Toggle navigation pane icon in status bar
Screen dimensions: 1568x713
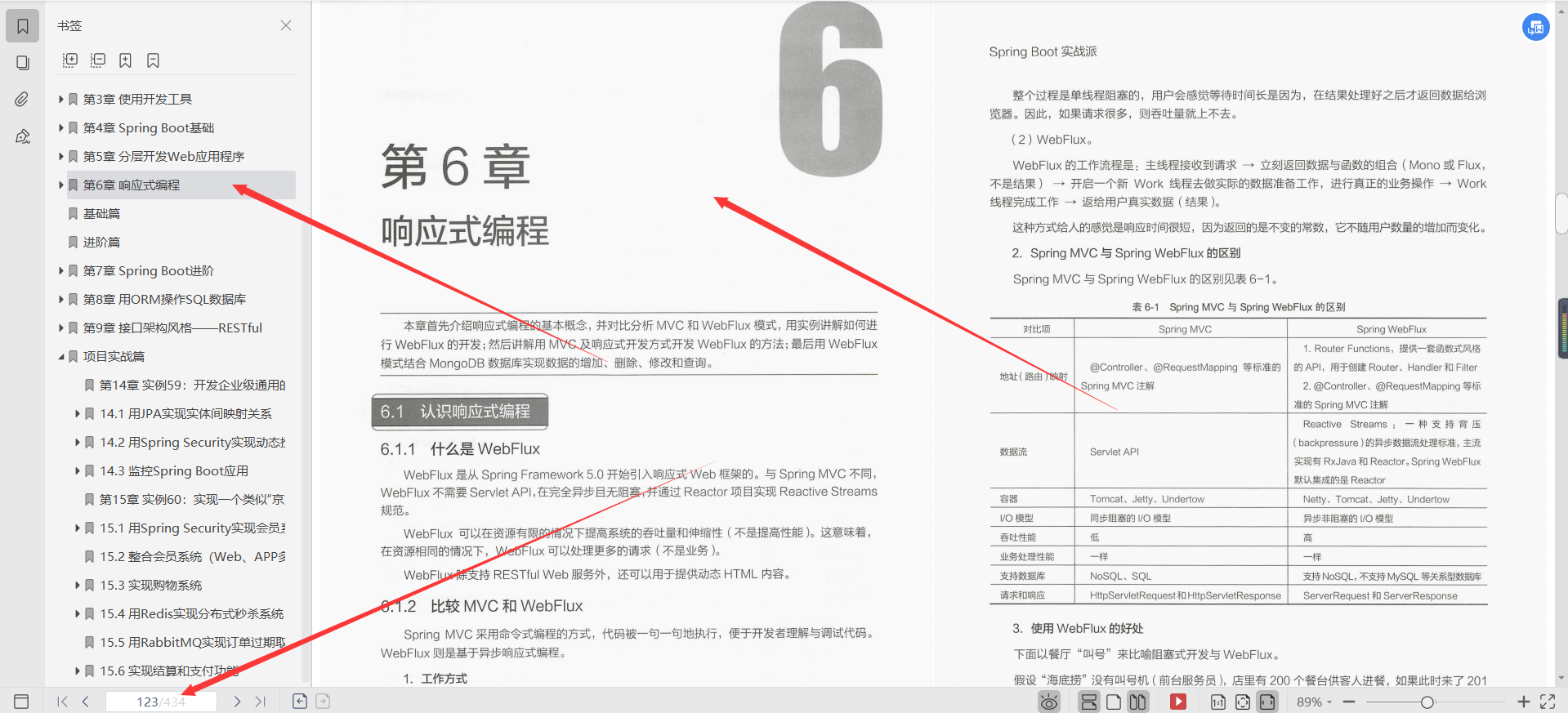pos(21,702)
